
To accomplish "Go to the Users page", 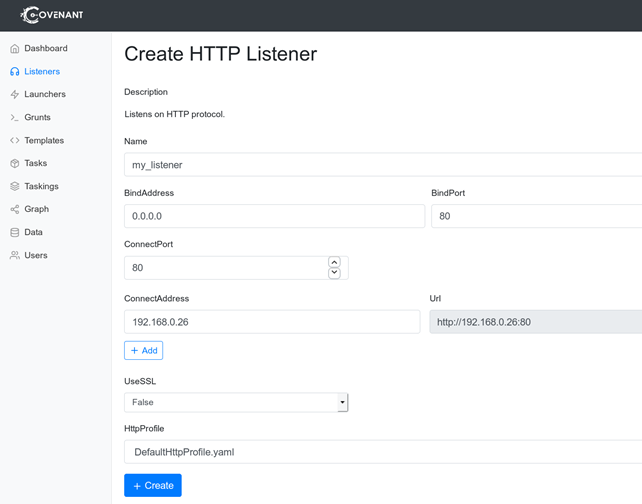I will 35,255.
